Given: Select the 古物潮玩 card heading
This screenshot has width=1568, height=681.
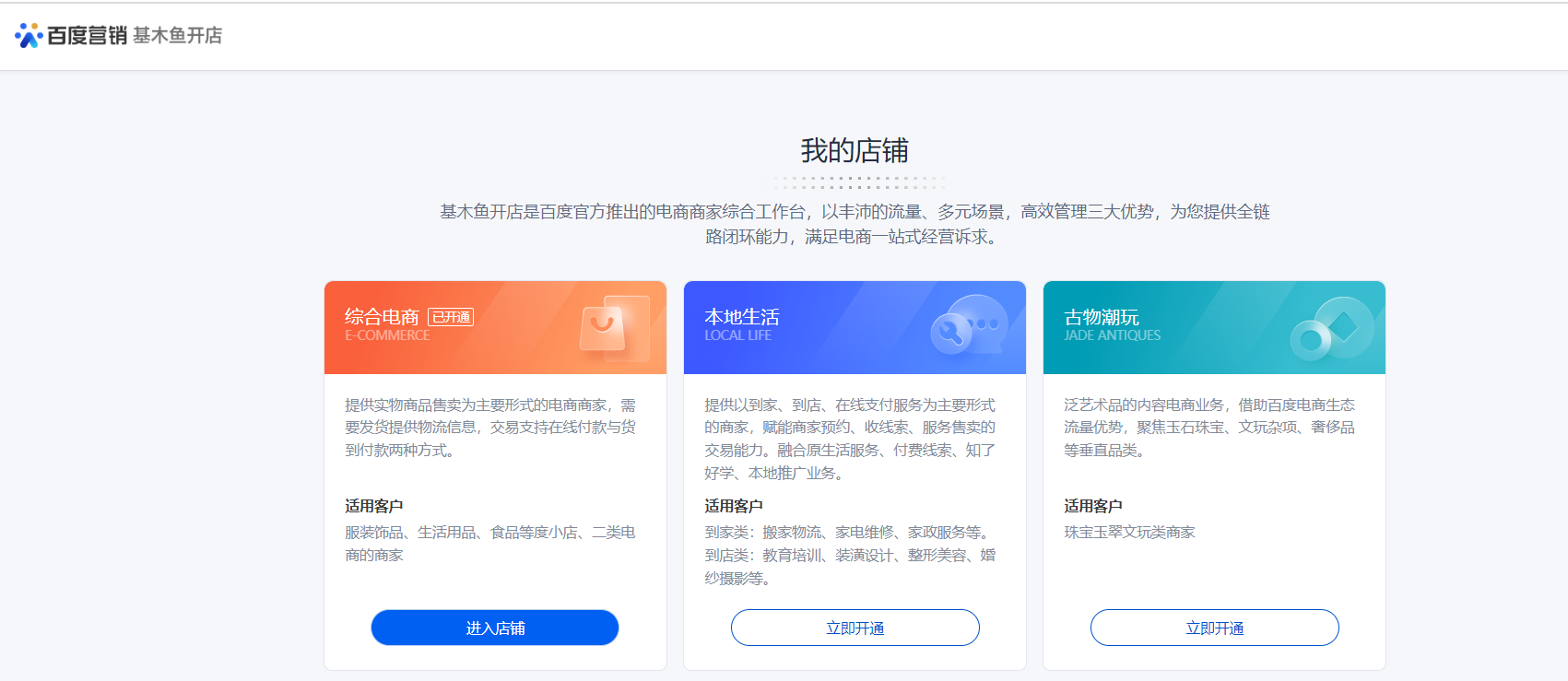Looking at the screenshot, I should (x=1101, y=317).
